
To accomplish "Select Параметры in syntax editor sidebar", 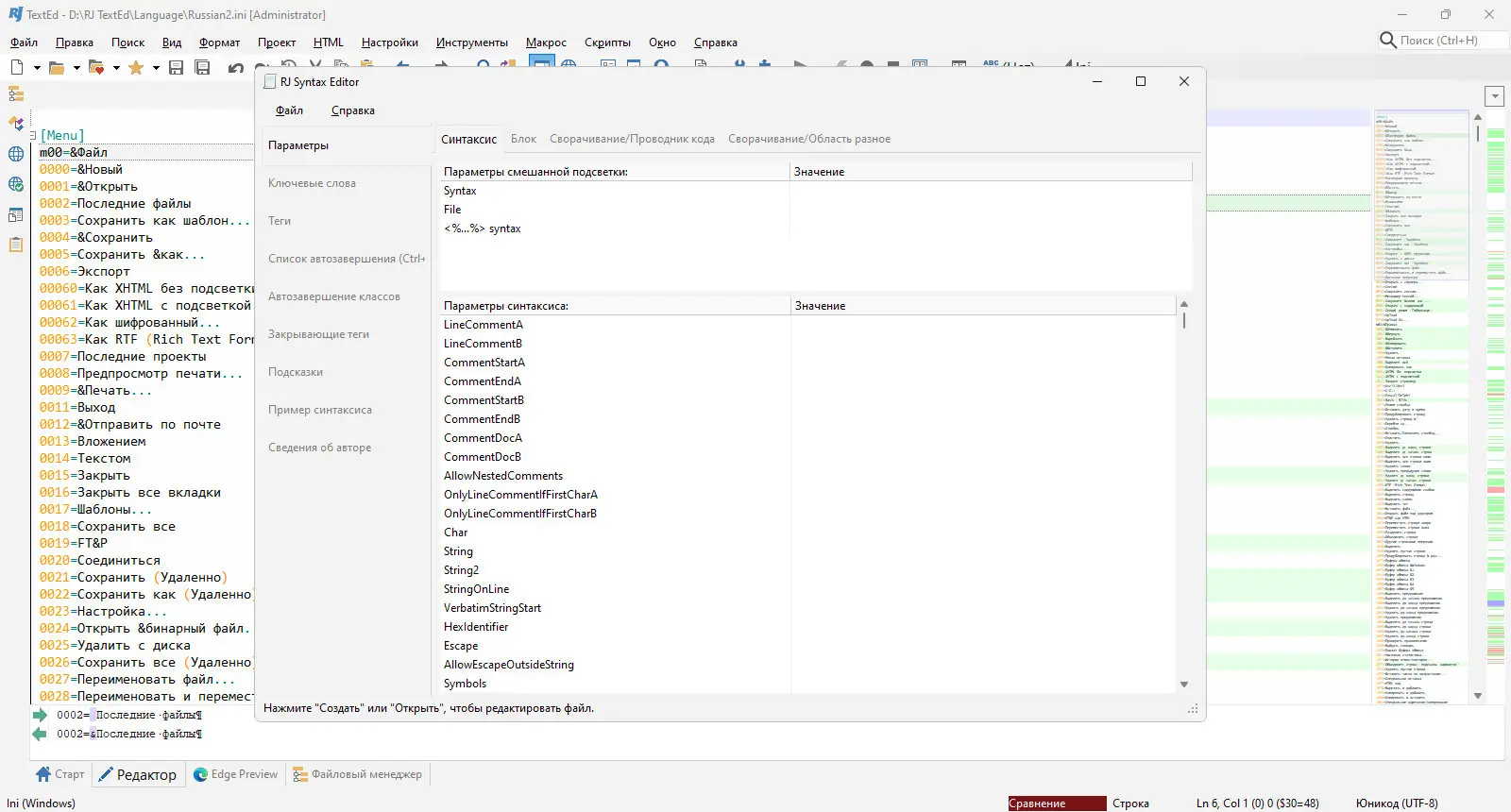I will (347, 145).
